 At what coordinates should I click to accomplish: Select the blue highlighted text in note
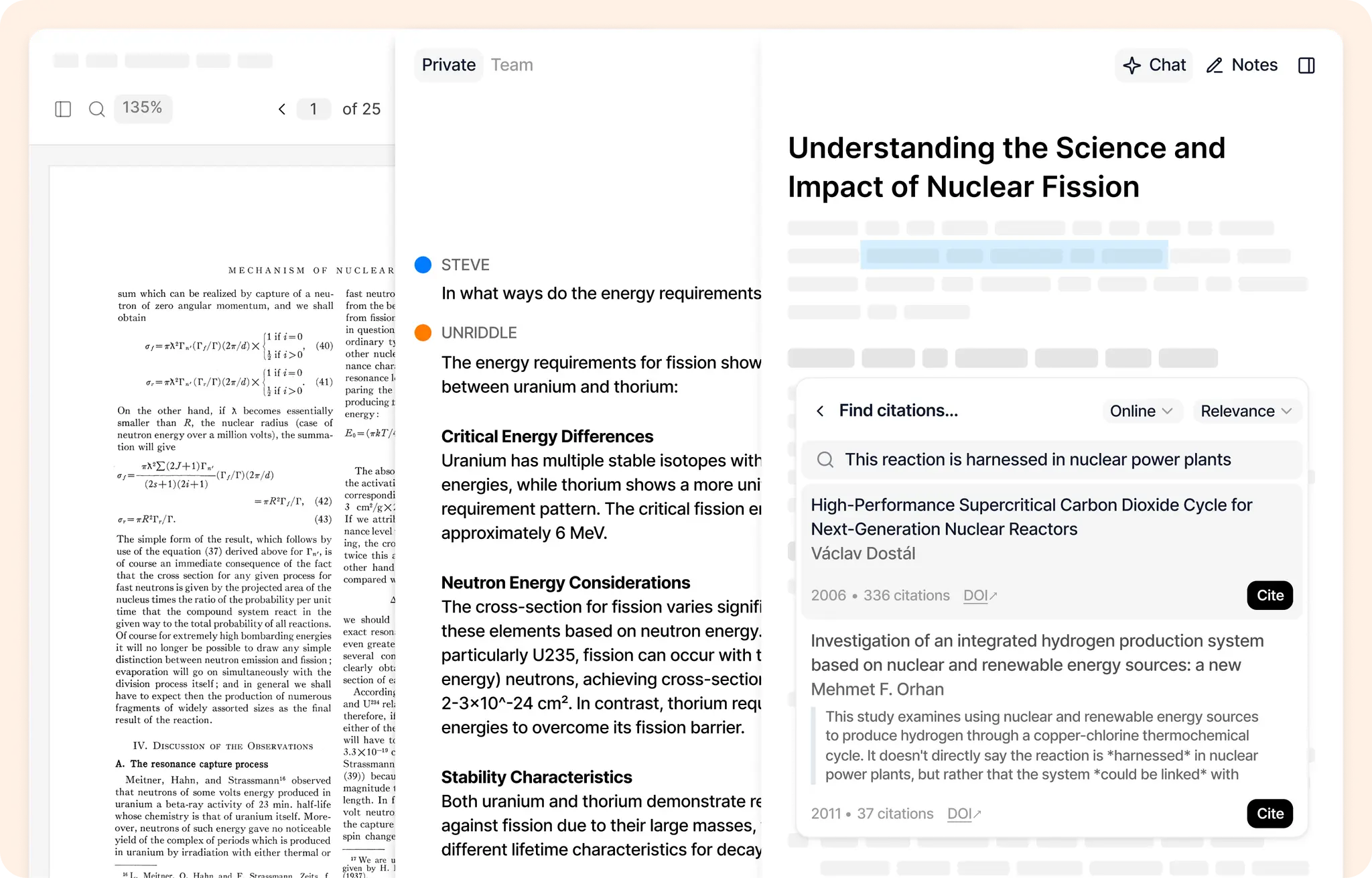coord(1014,255)
